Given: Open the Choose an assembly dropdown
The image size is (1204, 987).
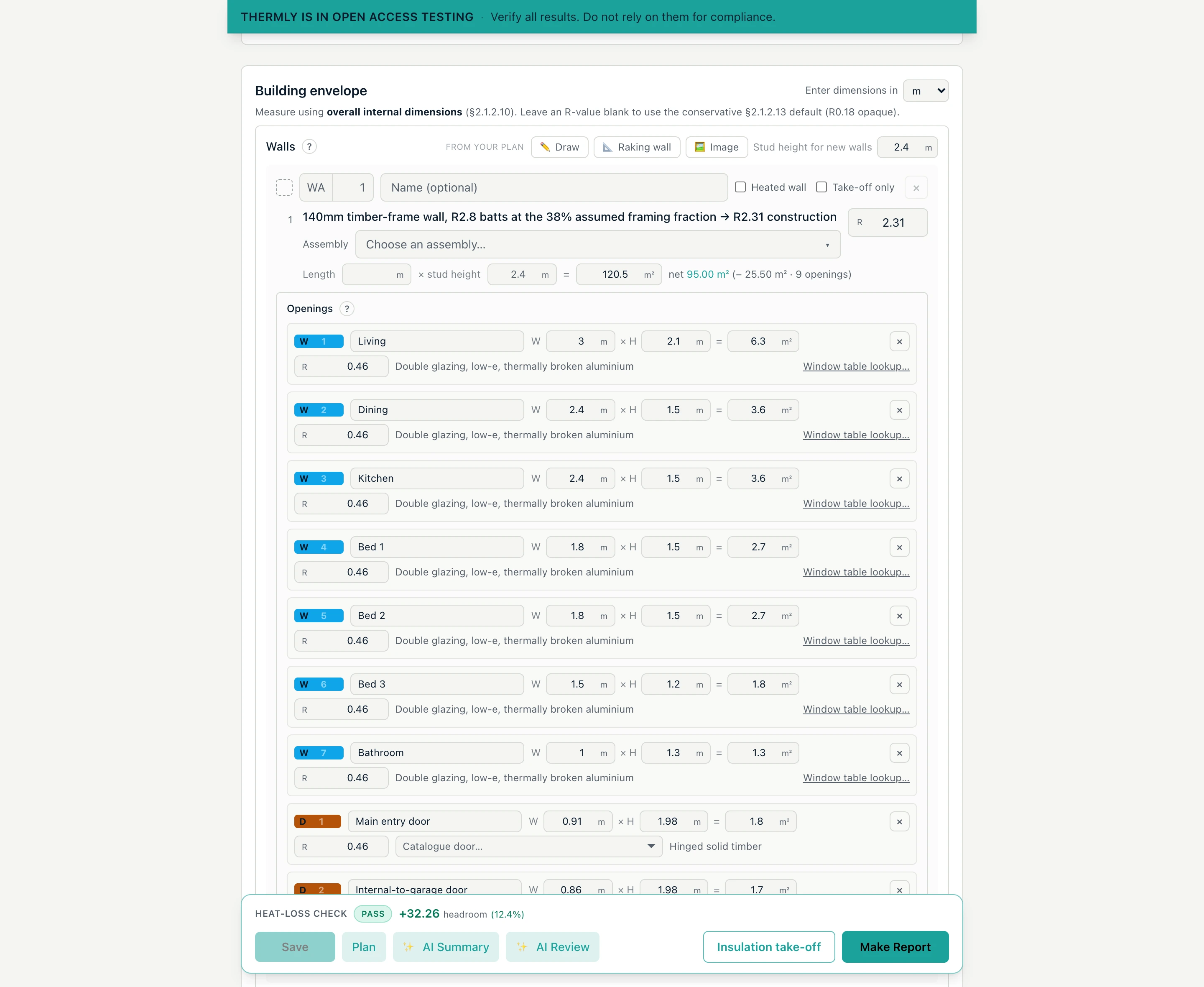Looking at the screenshot, I should point(598,245).
